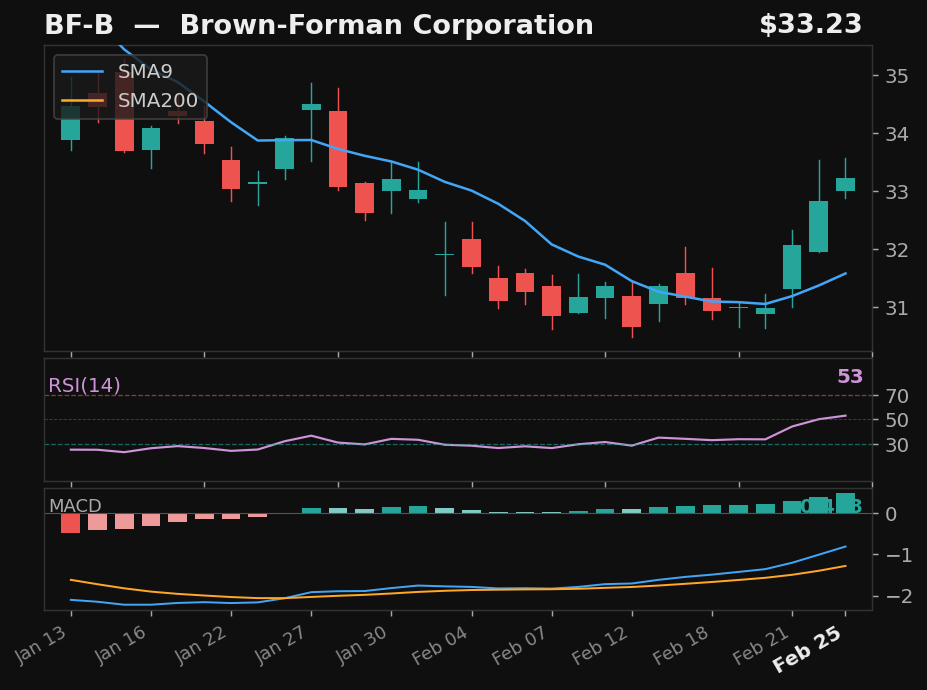The height and width of the screenshot is (690, 927).
Task: Click the 32 price axis label
Action: coord(897,250)
